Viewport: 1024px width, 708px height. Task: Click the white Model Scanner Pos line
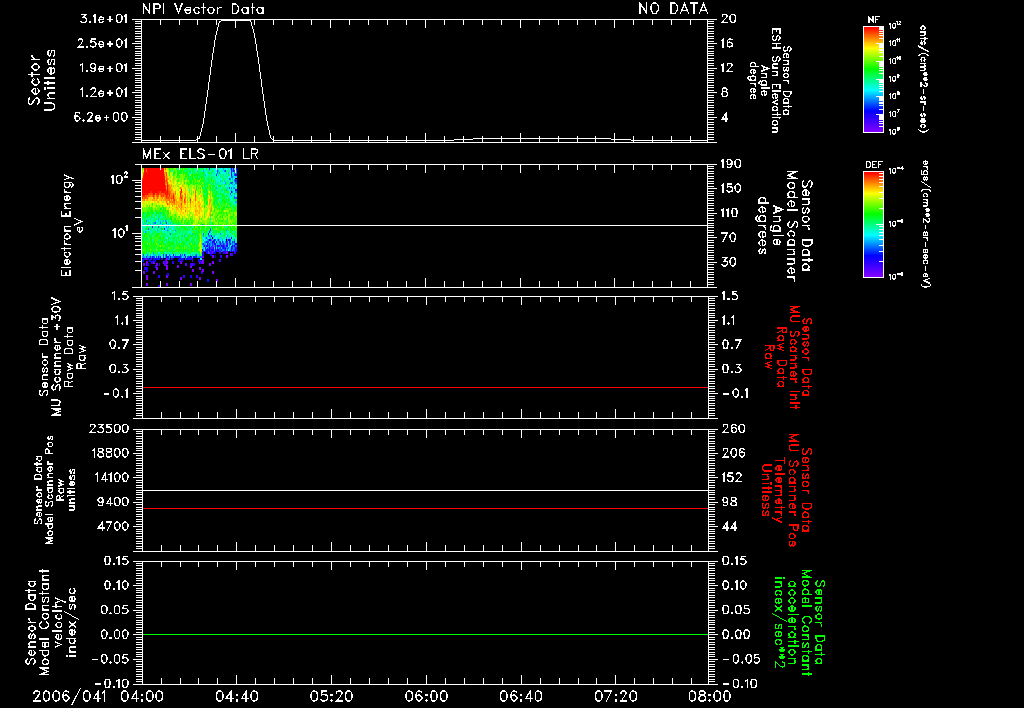(x=424, y=490)
